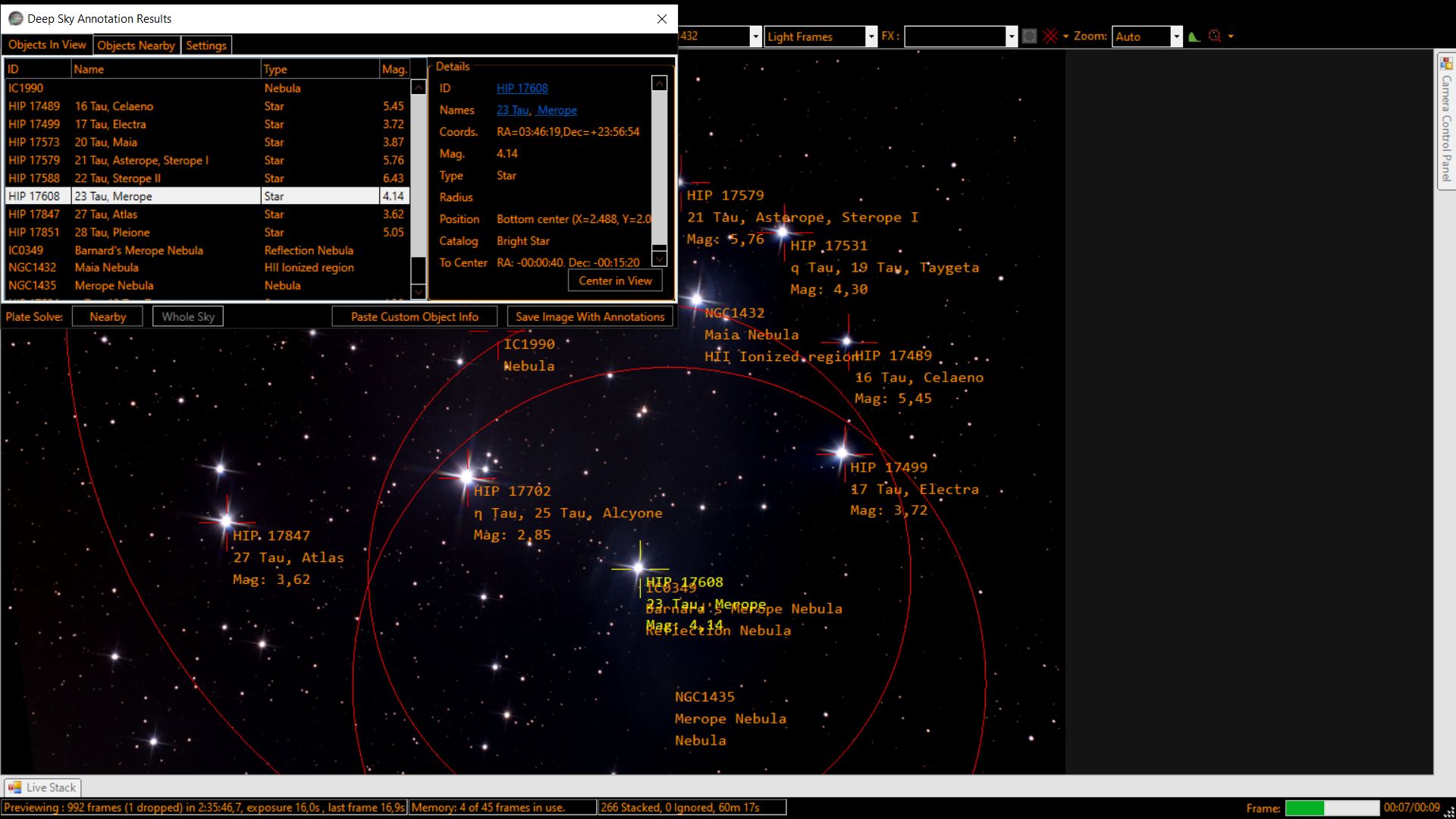This screenshot has height=819, width=1456.
Task: Toggle the red reticule crosshair icon
Action: pyautogui.click(x=1050, y=36)
